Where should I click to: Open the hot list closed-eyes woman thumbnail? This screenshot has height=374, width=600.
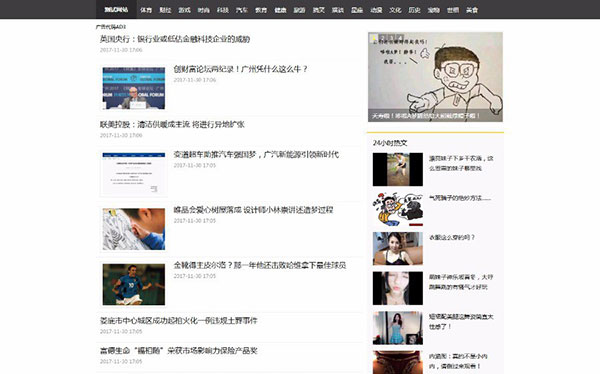point(398,288)
